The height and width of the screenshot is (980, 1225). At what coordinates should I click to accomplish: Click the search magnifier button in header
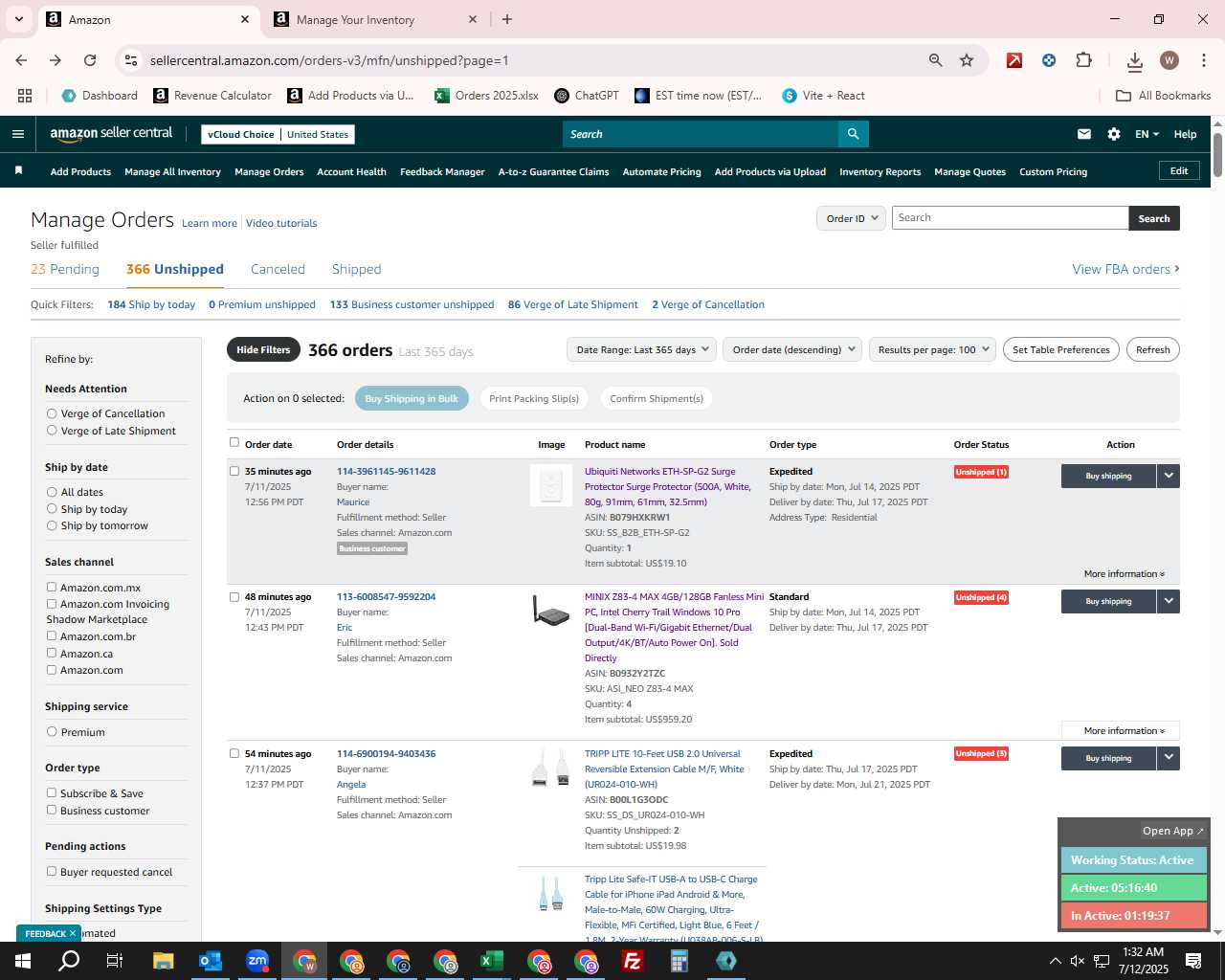tap(854, 134)
